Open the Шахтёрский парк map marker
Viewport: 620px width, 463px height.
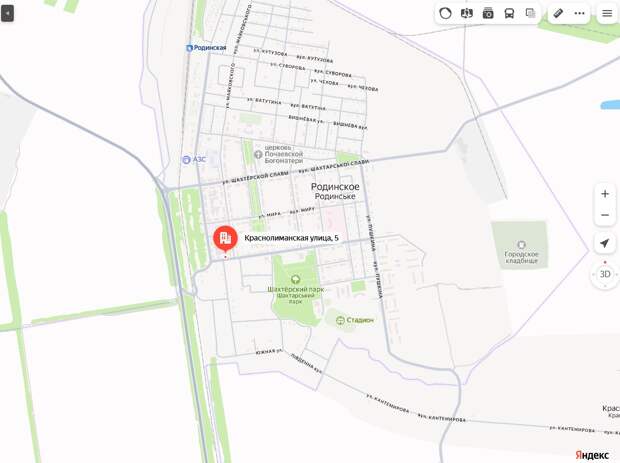point(295,280)
